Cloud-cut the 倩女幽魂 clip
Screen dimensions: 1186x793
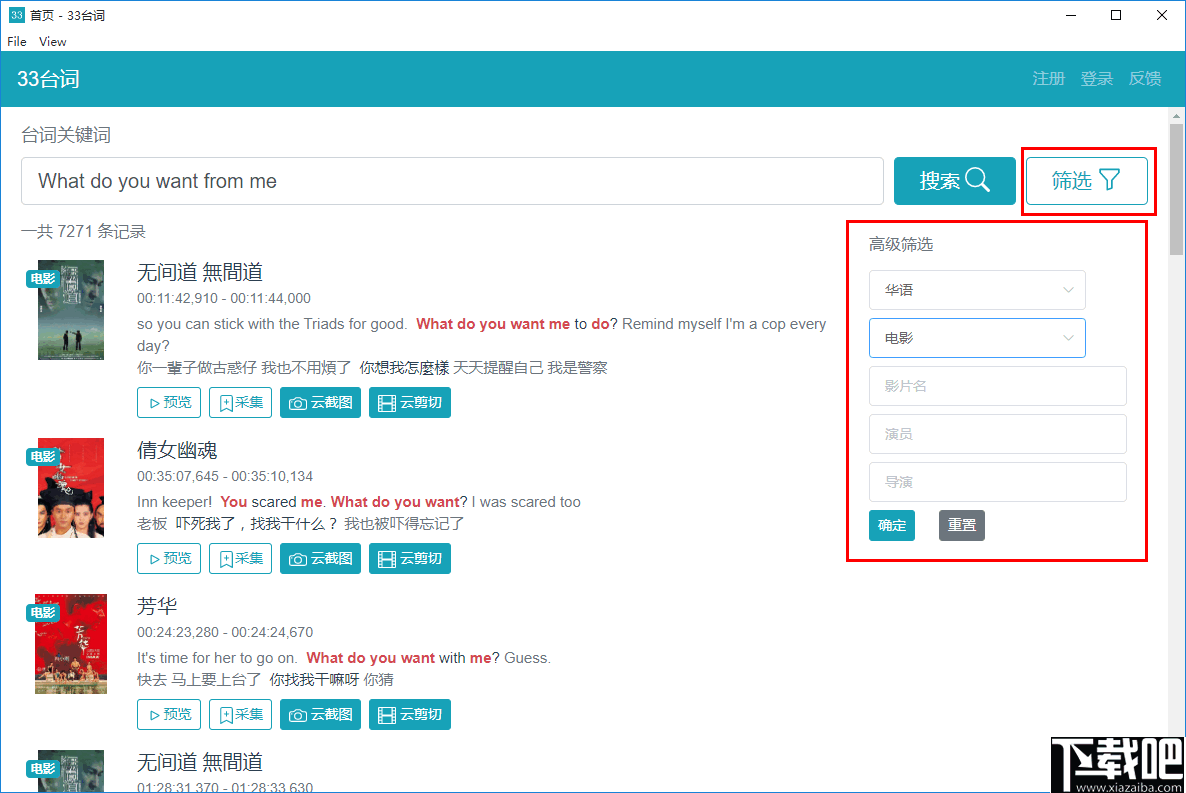coord(410,558)
